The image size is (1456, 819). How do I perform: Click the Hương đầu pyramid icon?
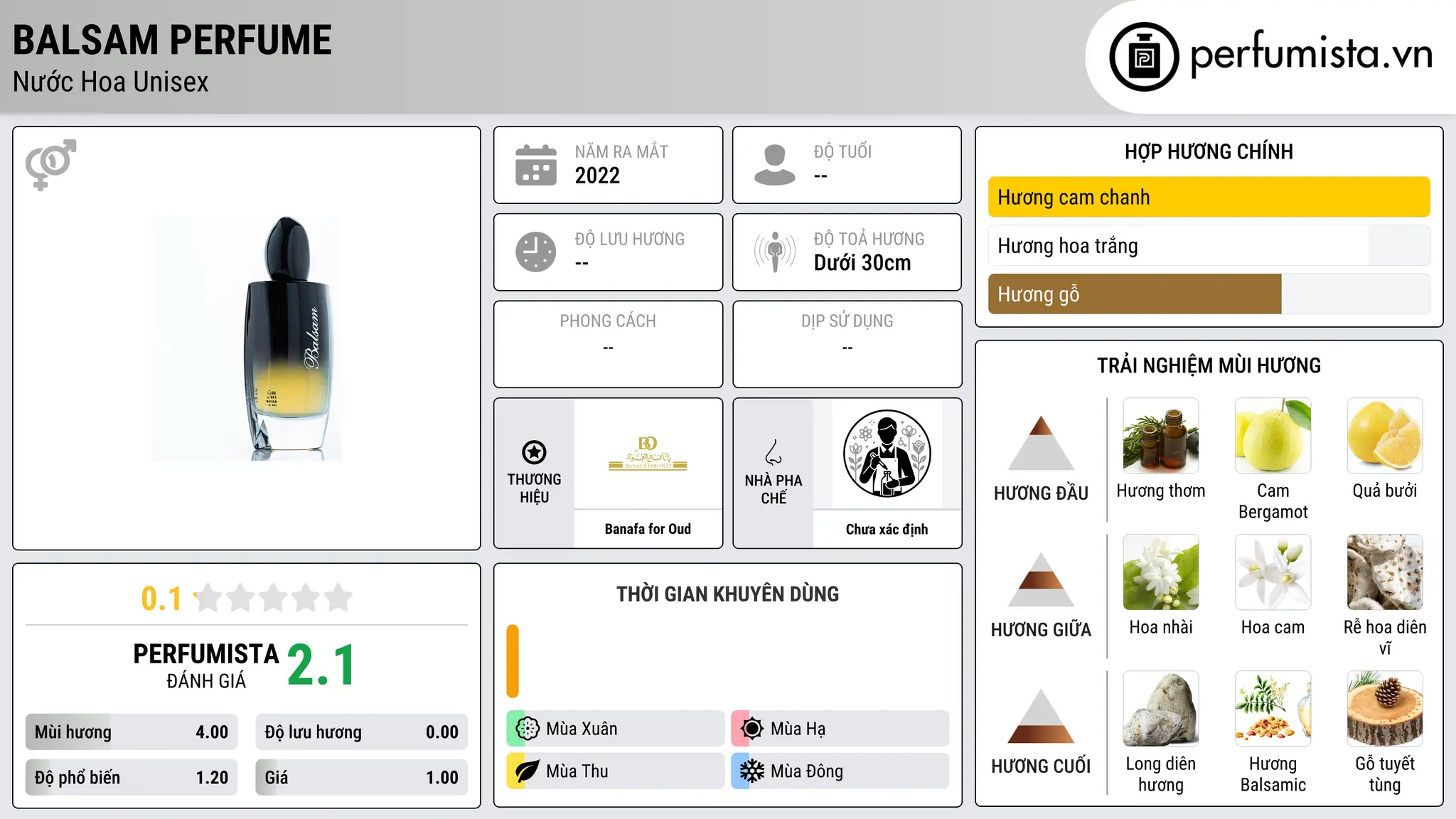1041,443
